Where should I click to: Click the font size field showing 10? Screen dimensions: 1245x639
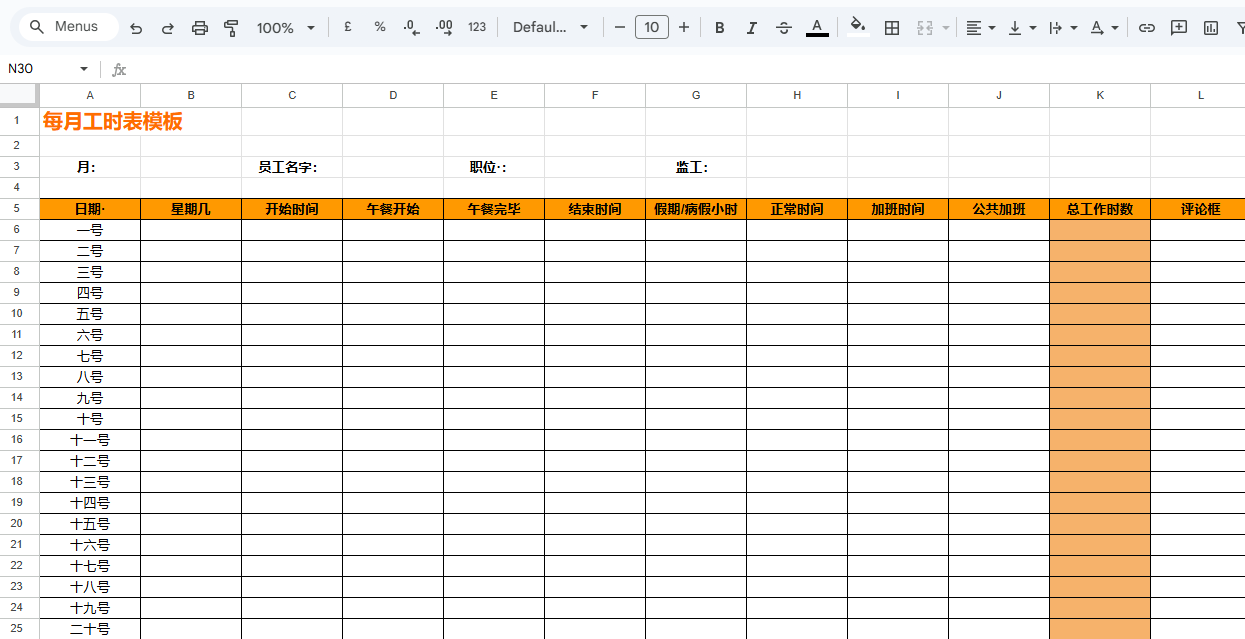[x=652, y=27]
